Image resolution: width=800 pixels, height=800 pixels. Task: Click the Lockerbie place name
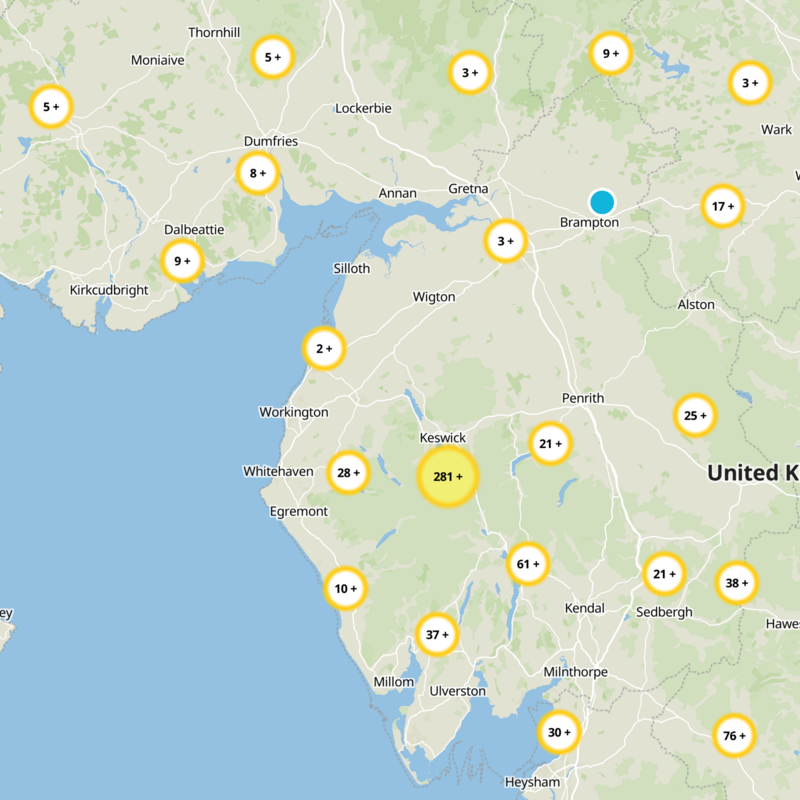pyautogui.click(x=363, y=108)
